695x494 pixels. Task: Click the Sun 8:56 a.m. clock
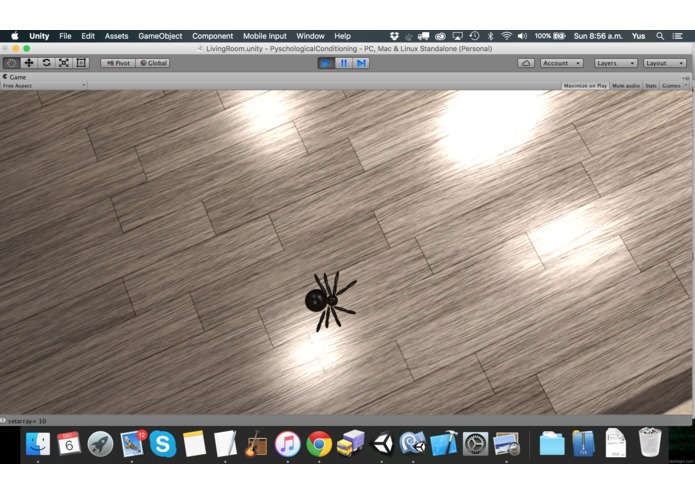point(598,36)
